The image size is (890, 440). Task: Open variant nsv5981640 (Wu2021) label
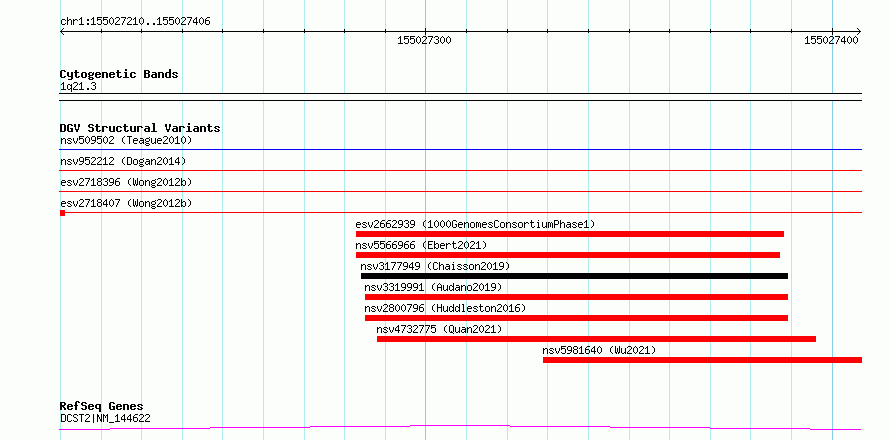point(599,350)
